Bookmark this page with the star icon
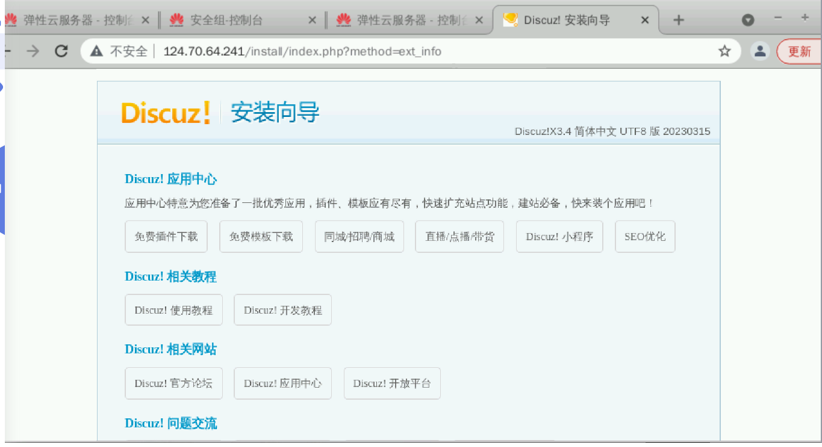 [x=725, y=51]
